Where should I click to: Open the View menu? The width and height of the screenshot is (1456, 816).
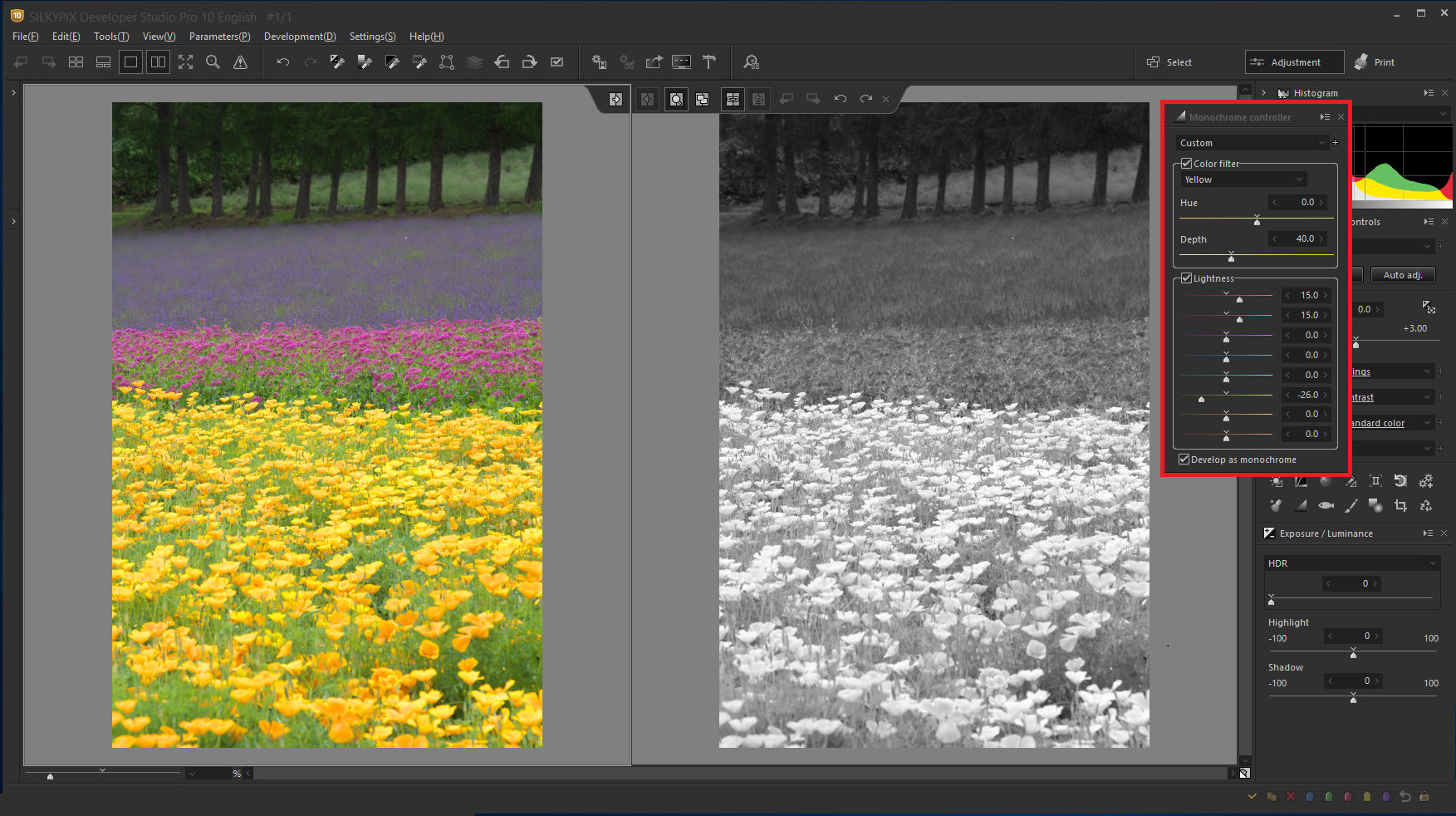[x=159, y=37]
